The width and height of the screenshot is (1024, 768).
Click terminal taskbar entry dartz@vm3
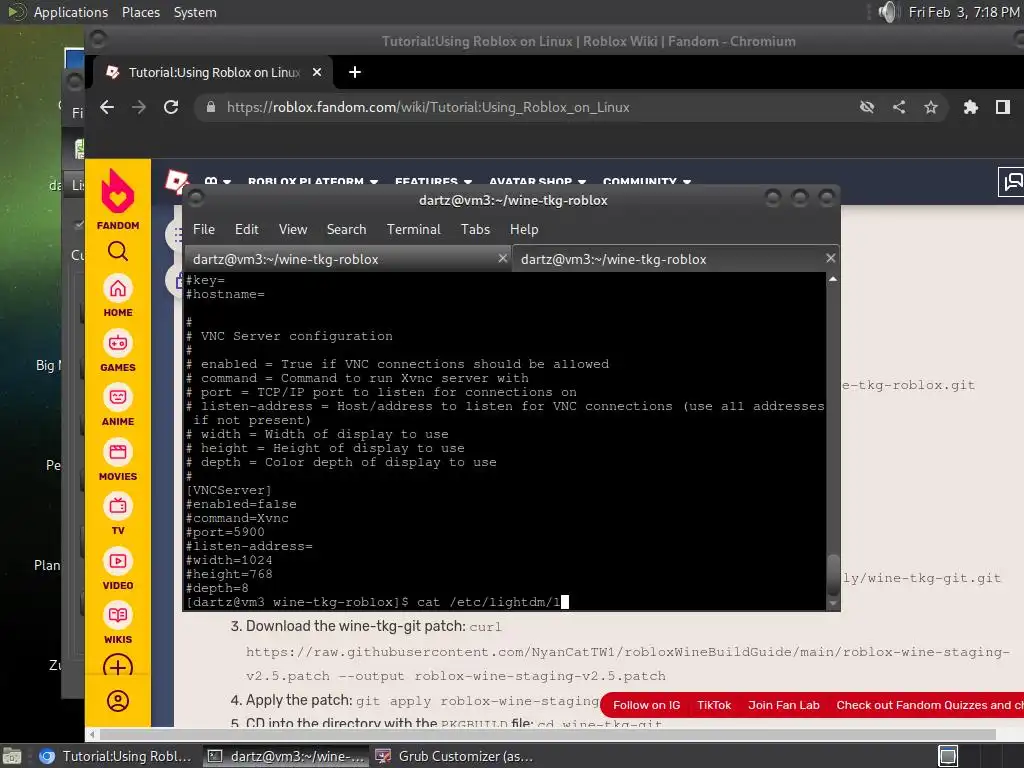click(285, 756)
